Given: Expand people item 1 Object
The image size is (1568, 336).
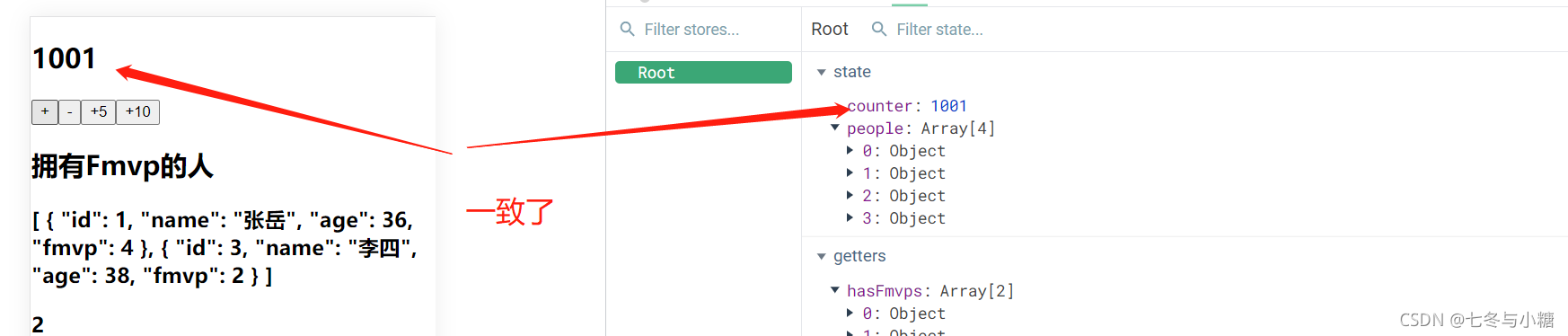Looking at the screenshot, I should pos(850,172).
